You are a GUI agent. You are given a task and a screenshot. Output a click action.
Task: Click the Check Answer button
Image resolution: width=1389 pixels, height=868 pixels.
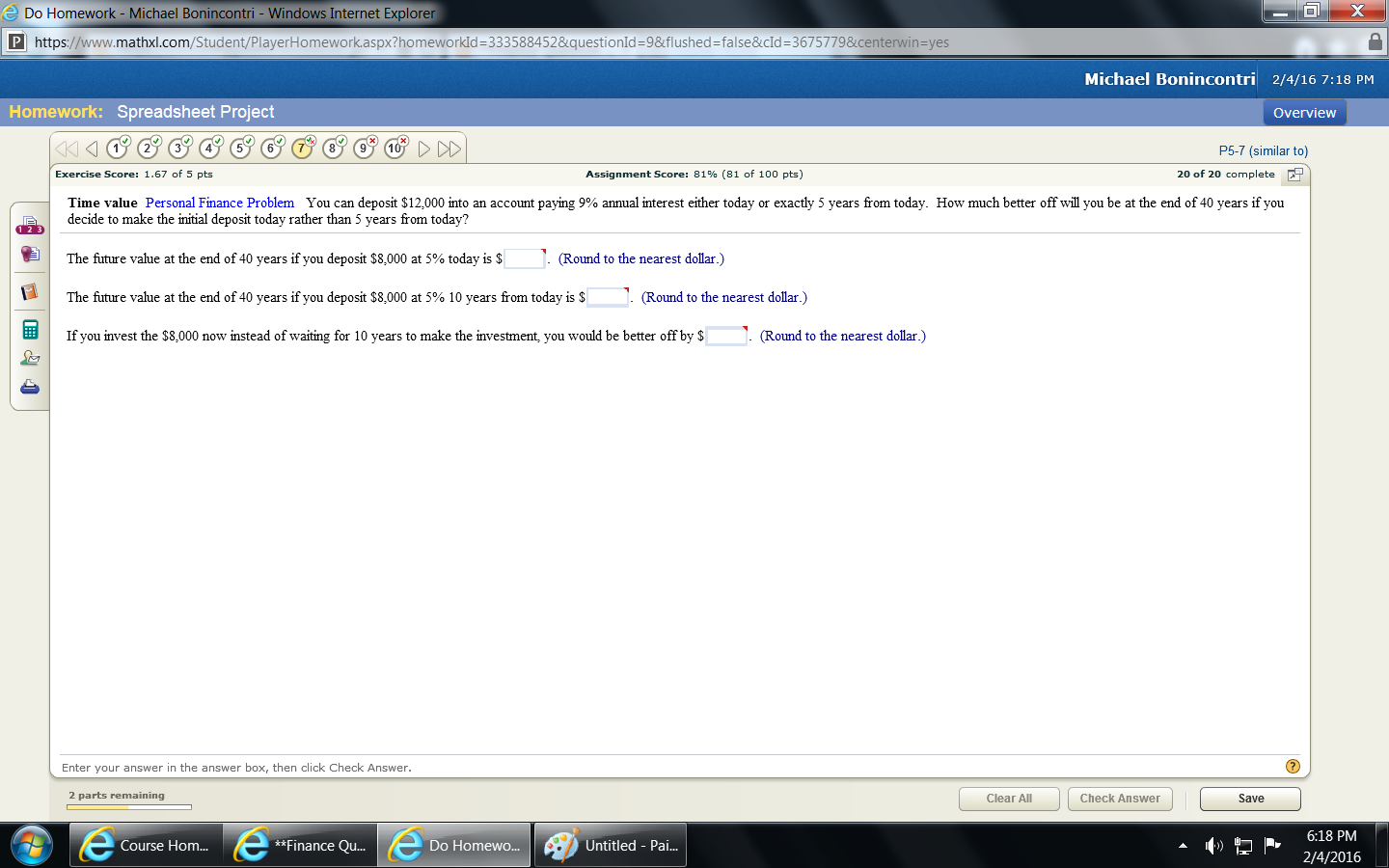click(1119, 799)
